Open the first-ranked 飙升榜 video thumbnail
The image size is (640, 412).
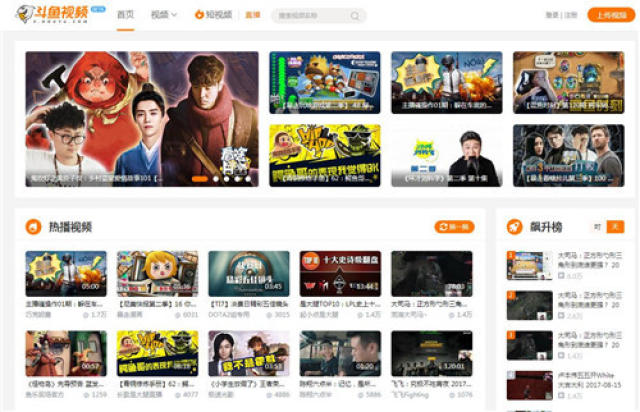point(530,265)
